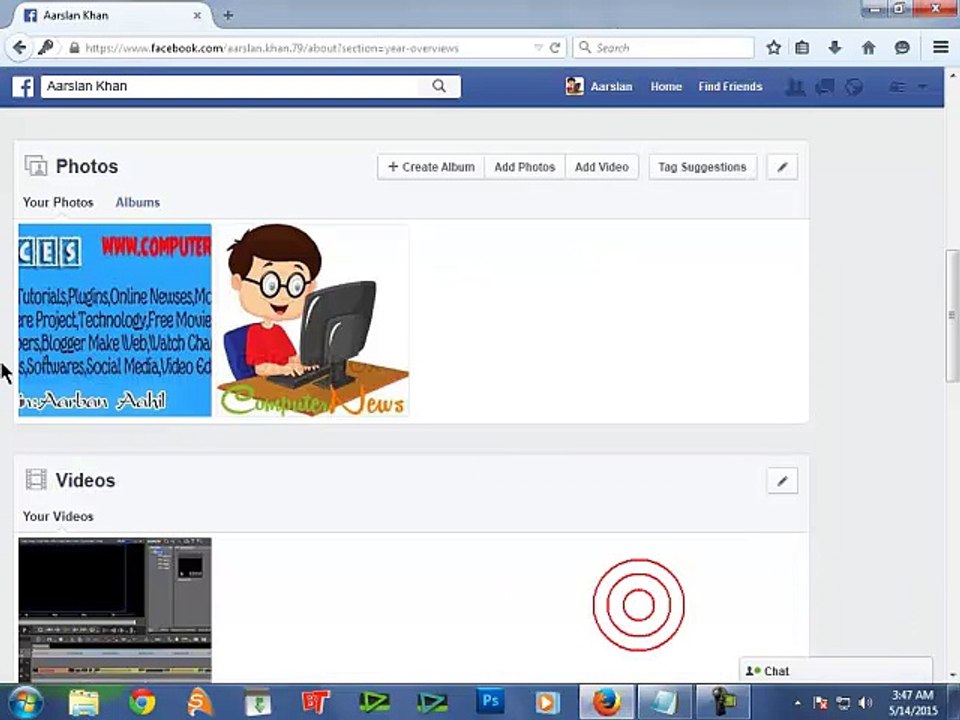Select Your Videos tab
The height and width of the screenshot is (720, 960).
(x=58, y=516)
